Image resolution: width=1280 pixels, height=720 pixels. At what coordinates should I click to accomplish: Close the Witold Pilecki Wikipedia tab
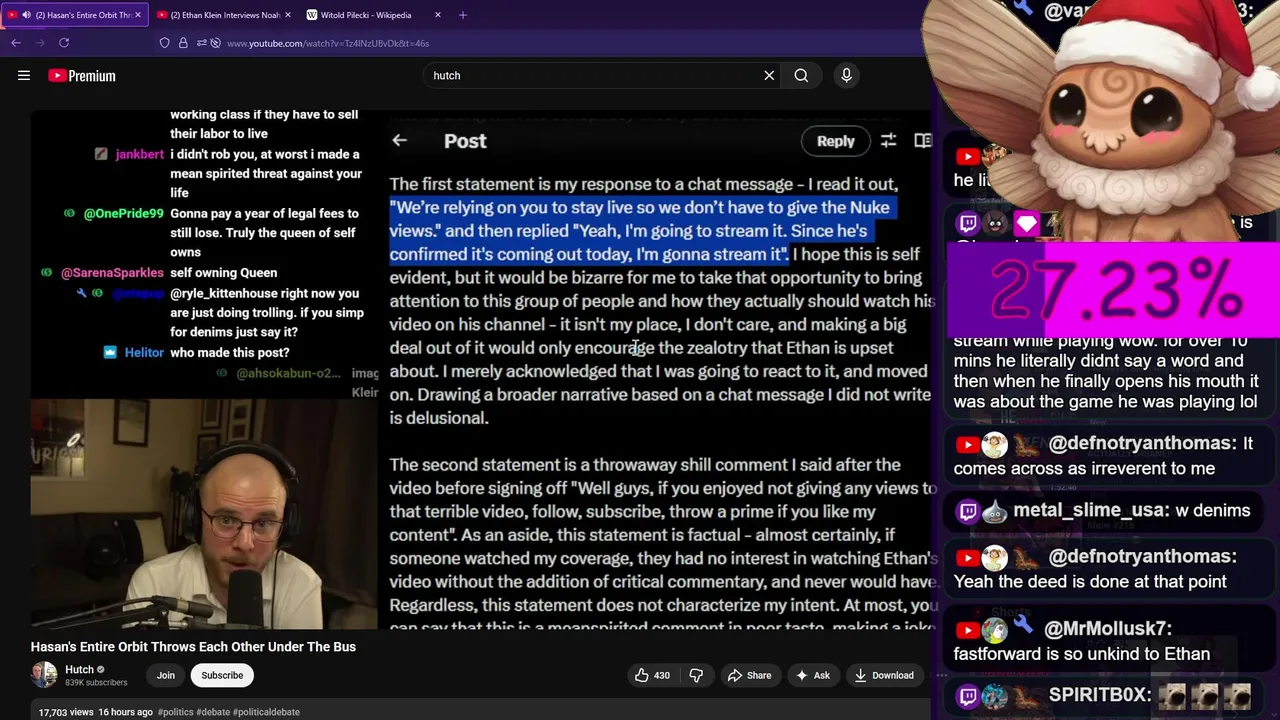tap(437, 15)
